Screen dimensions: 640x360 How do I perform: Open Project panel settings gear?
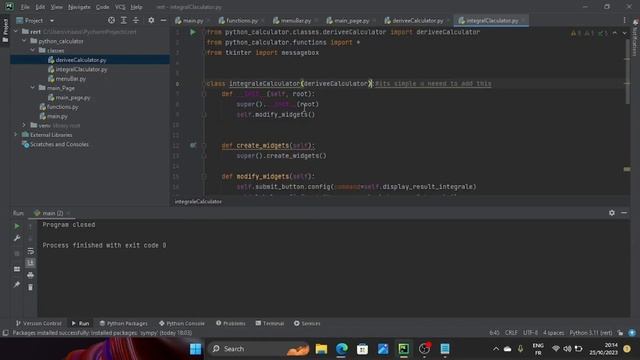(x=151, y=20)
